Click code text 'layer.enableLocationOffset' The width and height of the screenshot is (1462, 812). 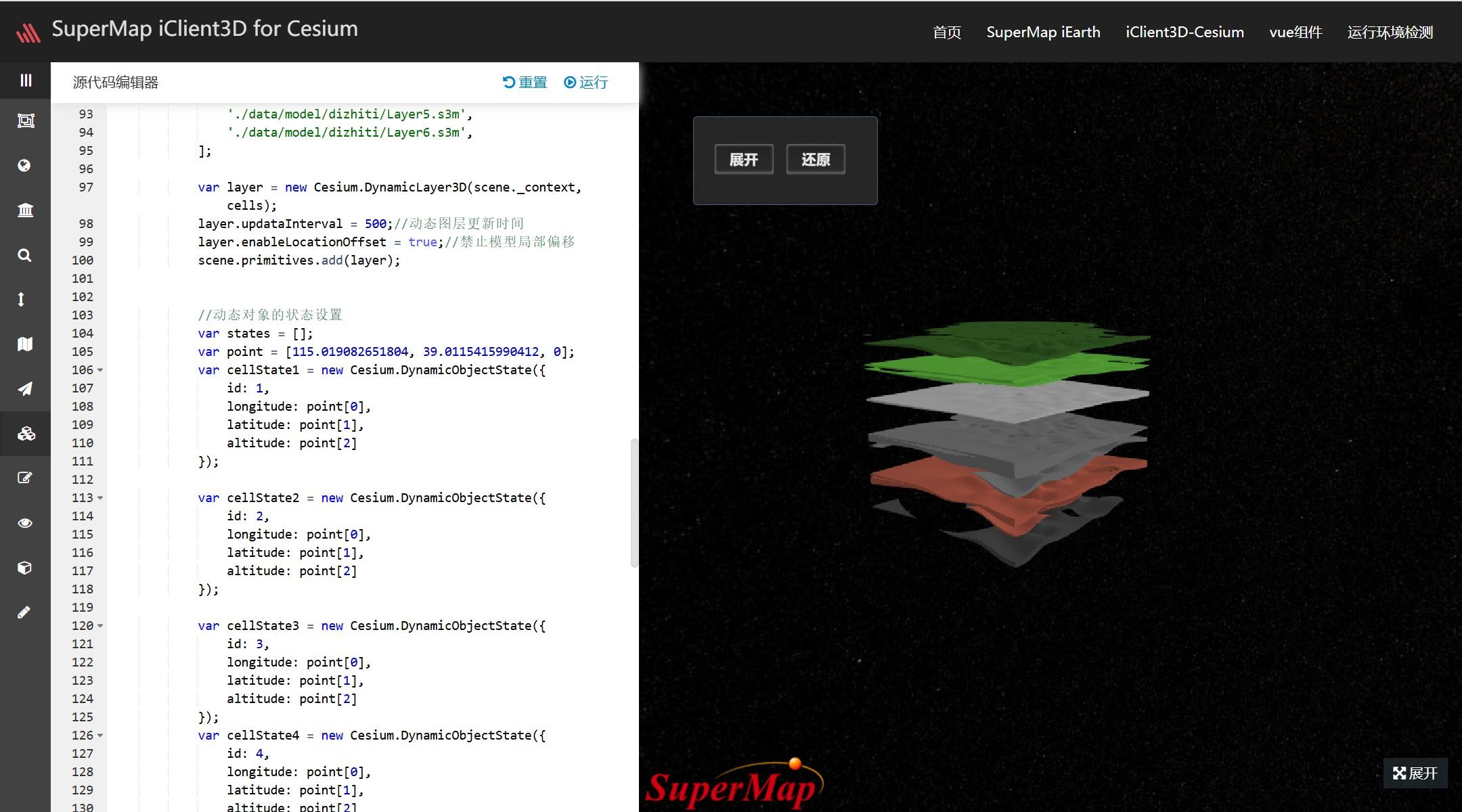(292, 242)
